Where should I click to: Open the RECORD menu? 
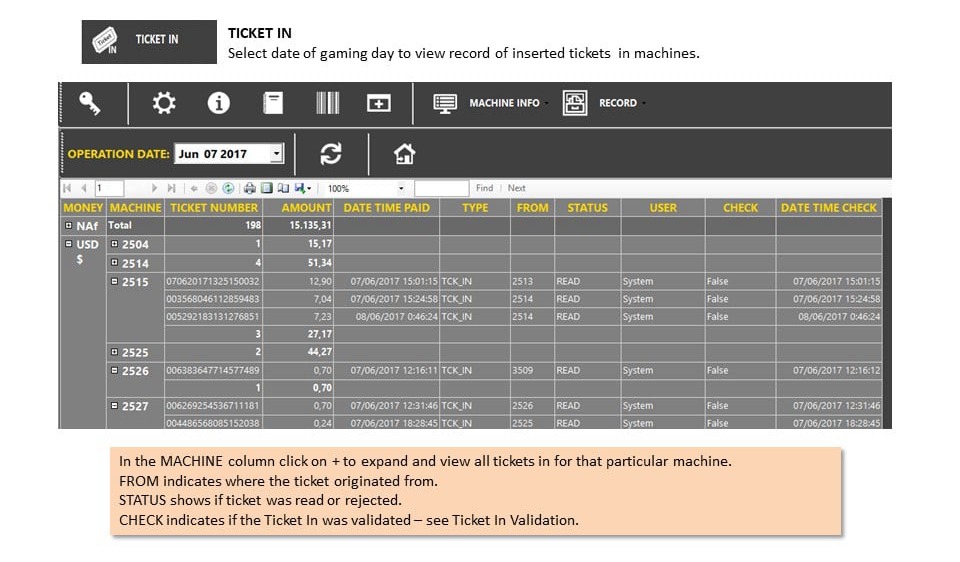click(x=604, y=103)
